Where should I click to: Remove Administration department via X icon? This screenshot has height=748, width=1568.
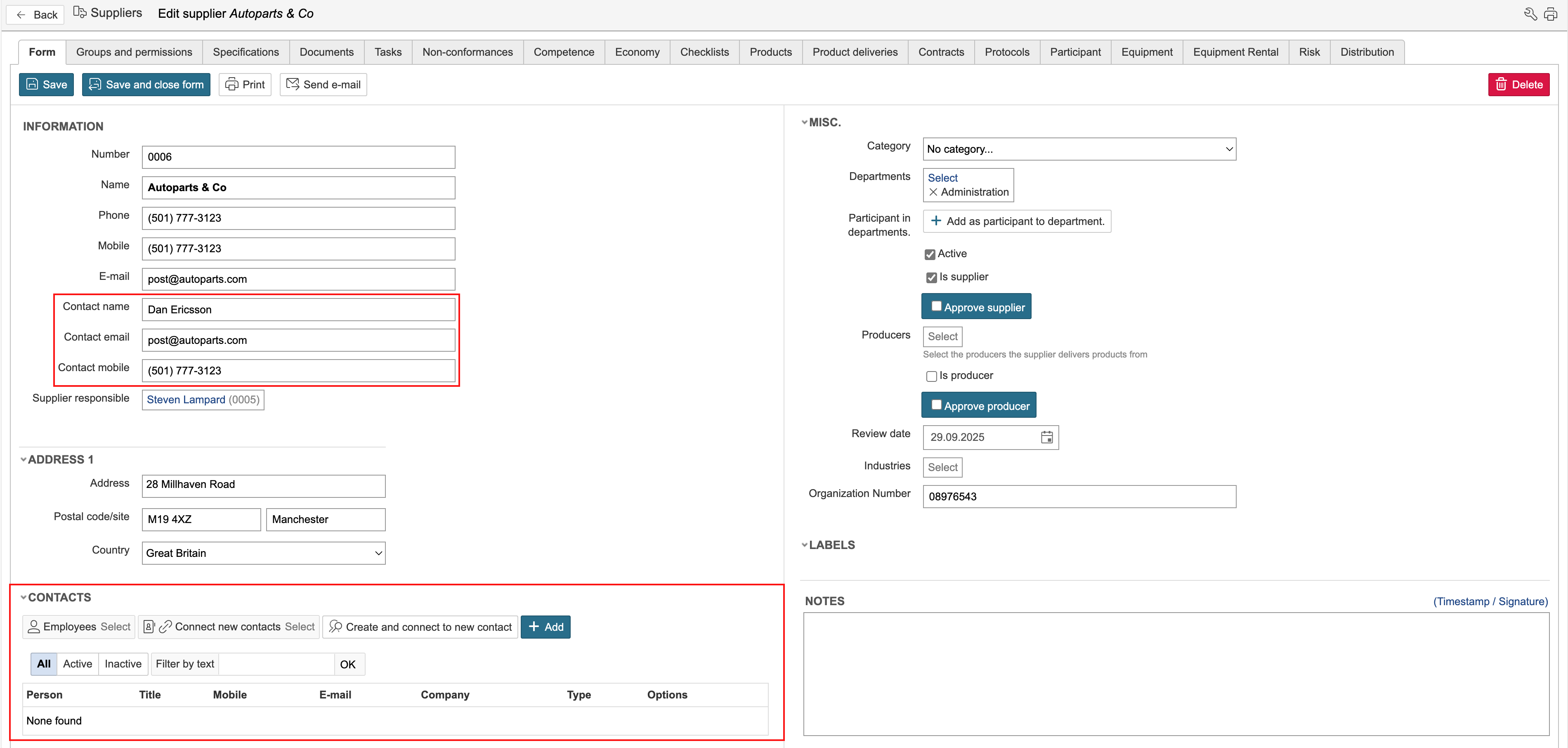coord(933,192)
